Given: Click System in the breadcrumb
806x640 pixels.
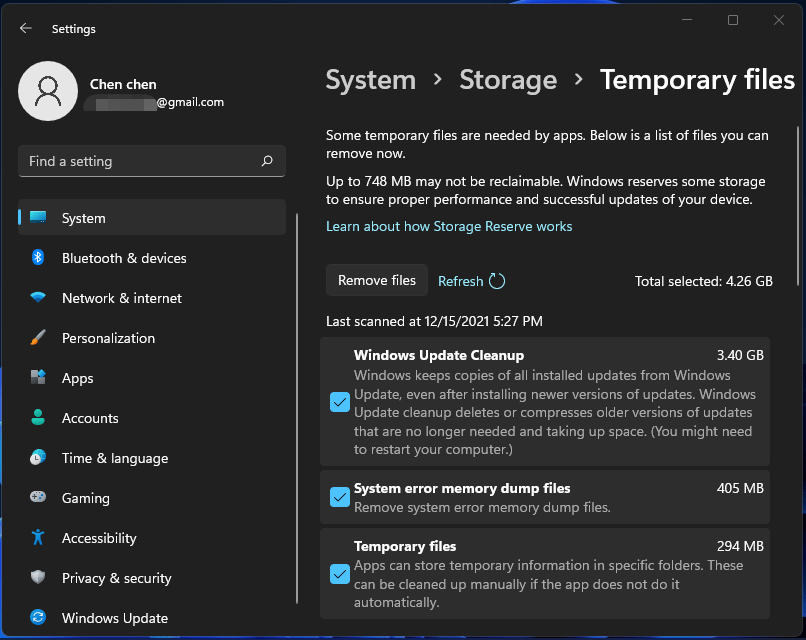Looking at the screenshot, I should 371,80.
